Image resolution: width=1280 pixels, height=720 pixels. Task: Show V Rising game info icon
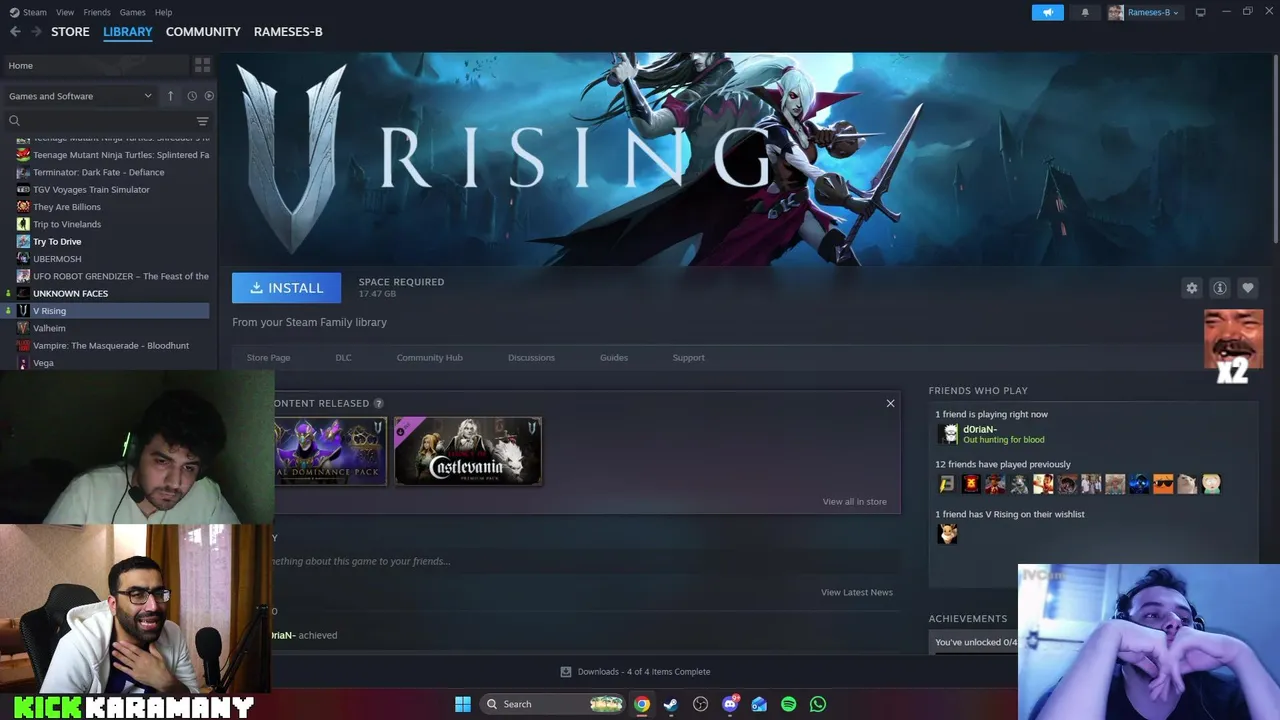point(1220,288)
